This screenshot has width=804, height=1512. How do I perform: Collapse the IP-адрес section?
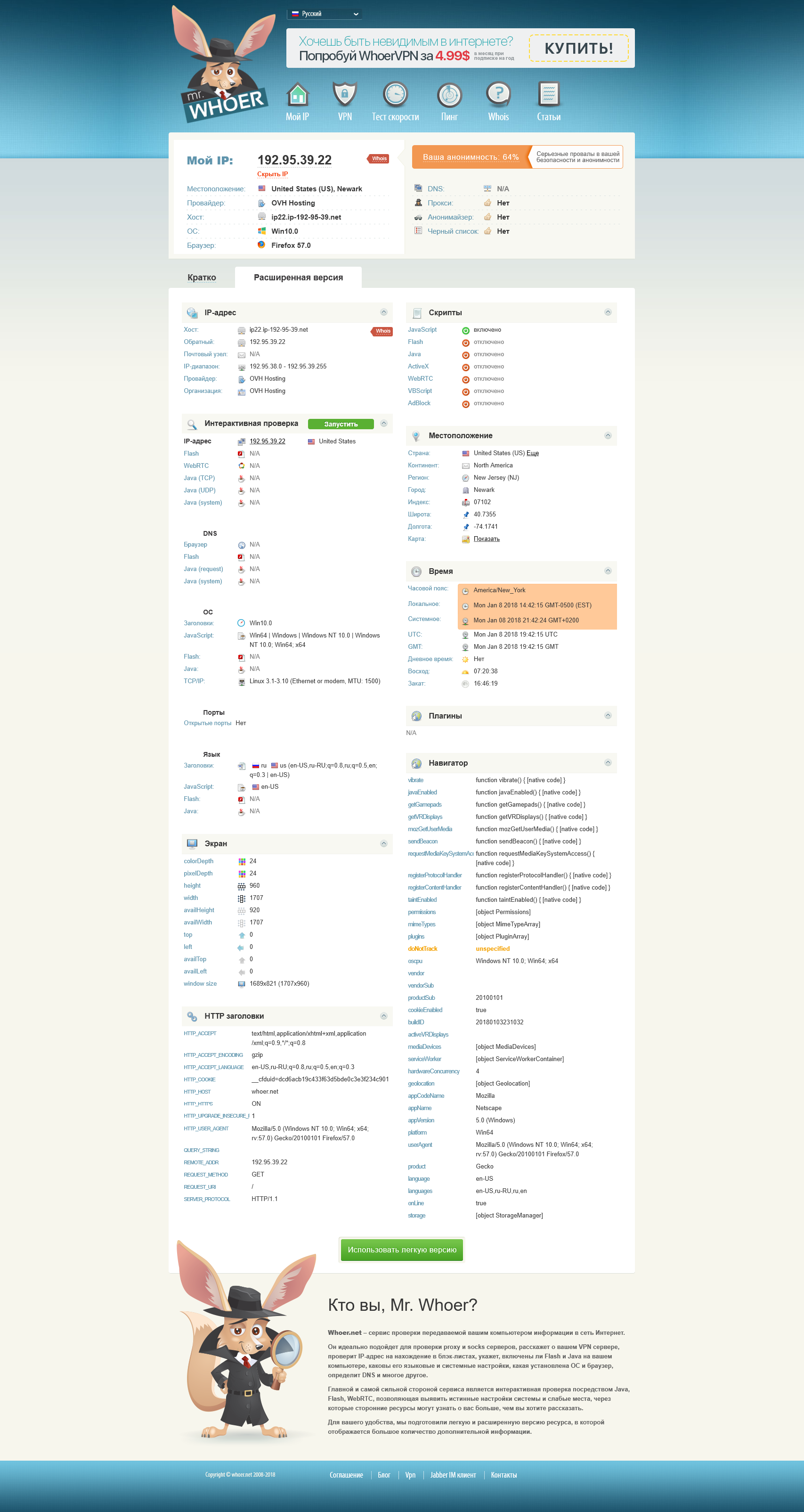384,312
